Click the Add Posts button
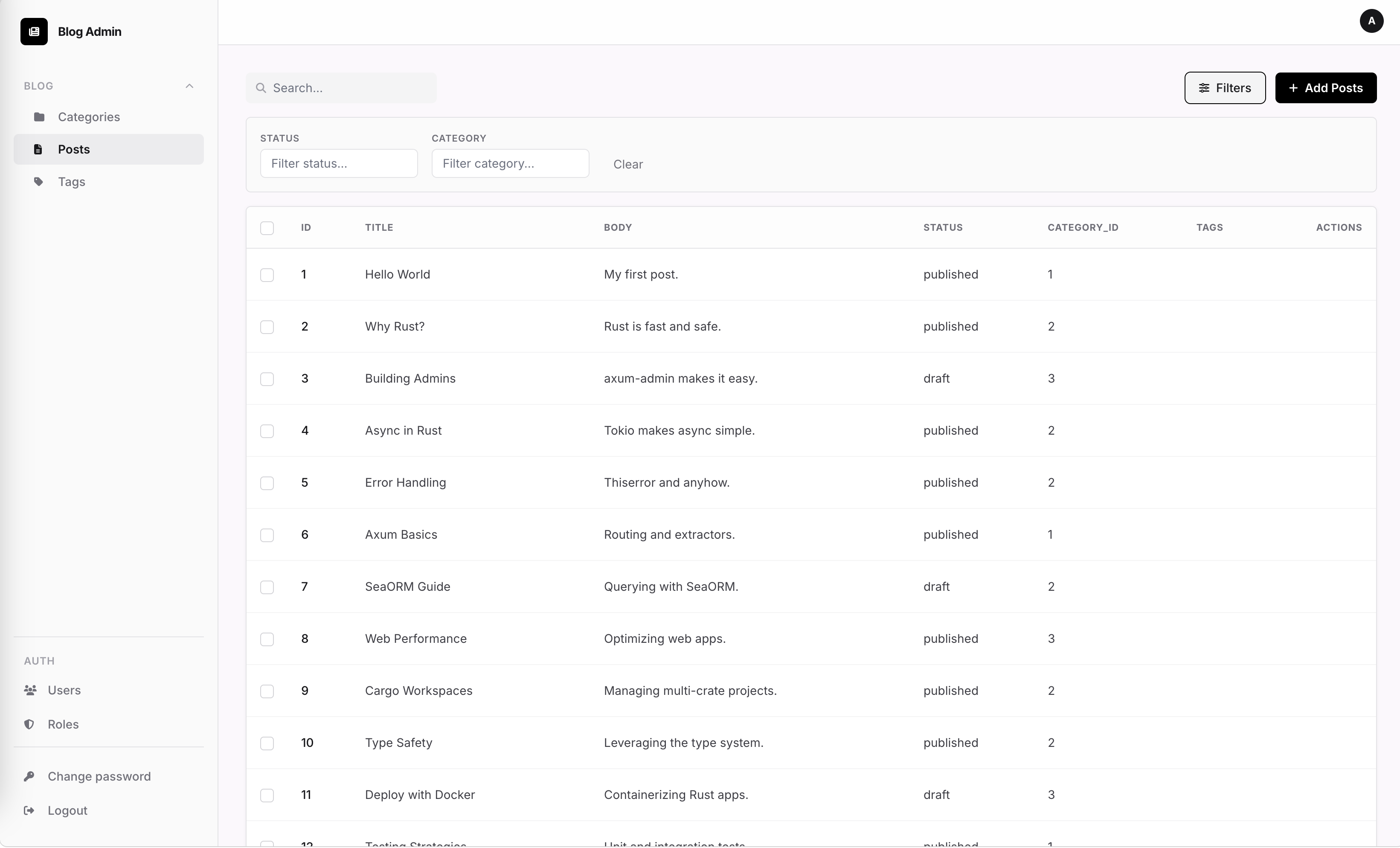This screenshot has width=1400, height=848. coord(1326,87)
